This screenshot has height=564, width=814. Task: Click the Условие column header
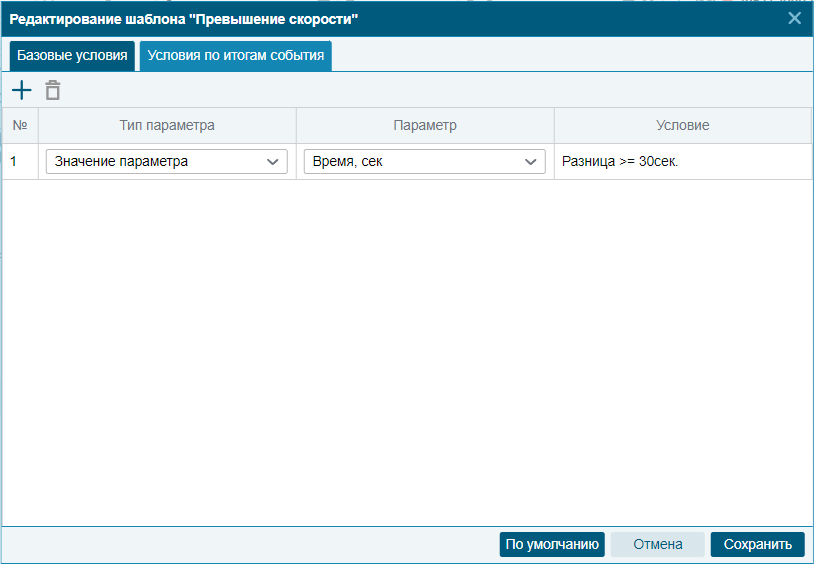(x=682, y=125)
